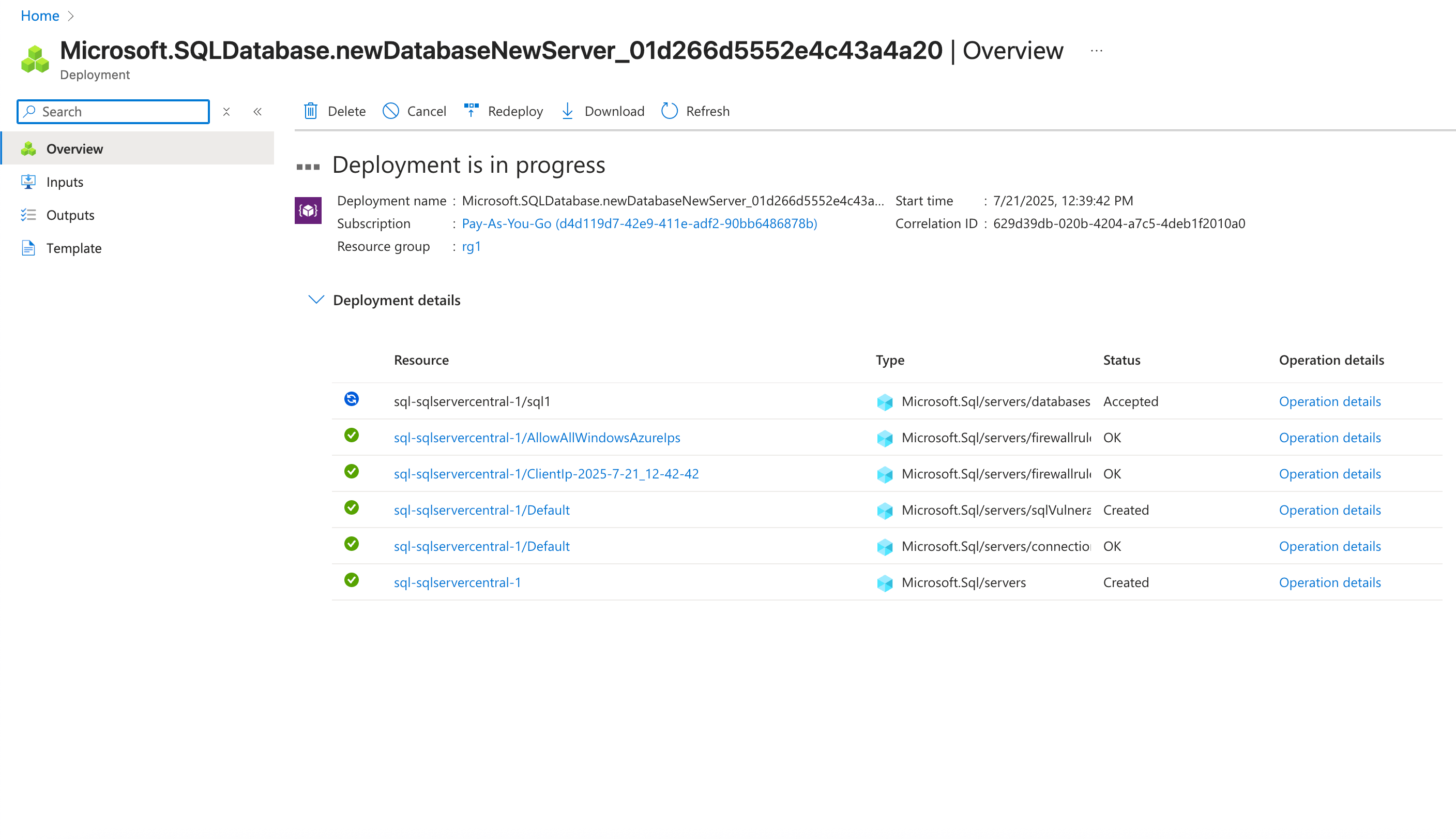This screenshot has width=1456, height=839.
Task: Open the Pay-As-You-Go subscription link
Action: point(639,223)
